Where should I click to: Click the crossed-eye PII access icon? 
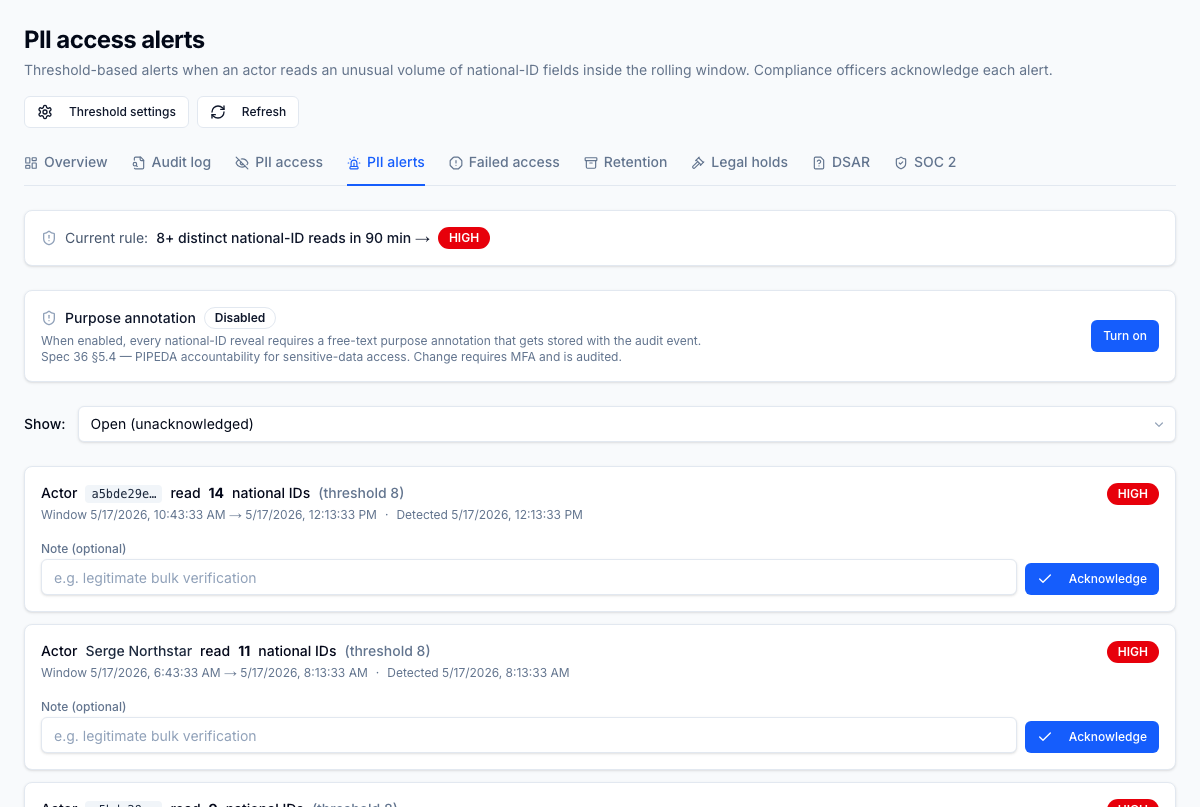(x=242, y=163)
